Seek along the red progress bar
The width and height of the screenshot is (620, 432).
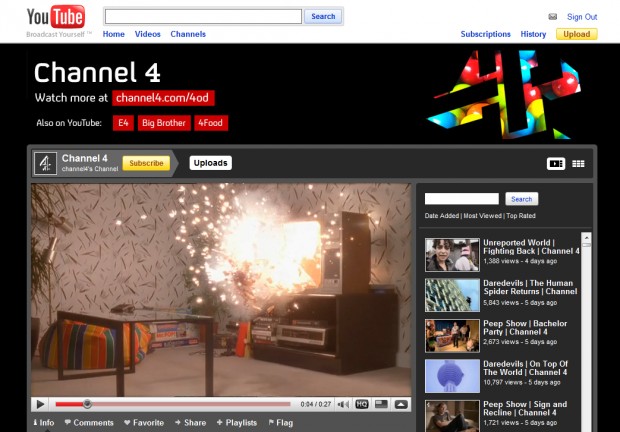(173, 404)
